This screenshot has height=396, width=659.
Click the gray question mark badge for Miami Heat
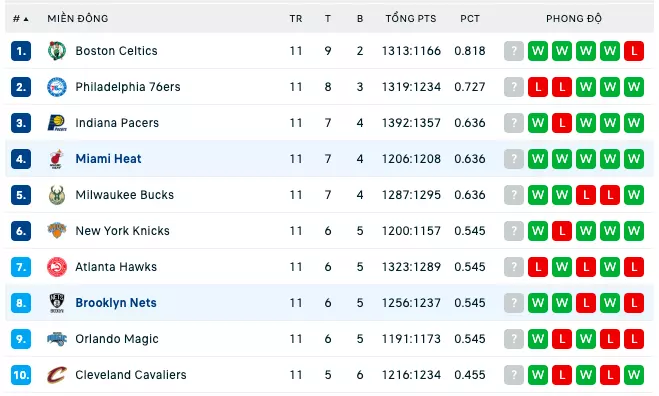514,159
